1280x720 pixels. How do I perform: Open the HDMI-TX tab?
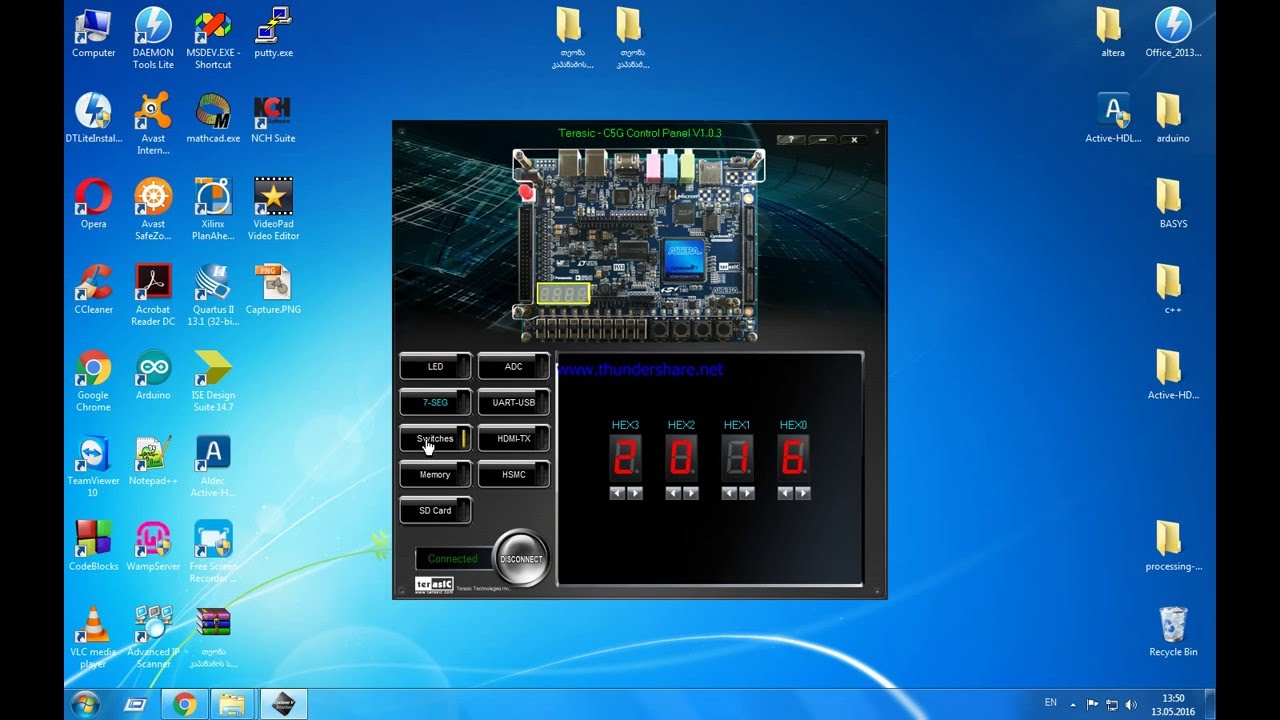pyautogui.click(x=513, y=439)
